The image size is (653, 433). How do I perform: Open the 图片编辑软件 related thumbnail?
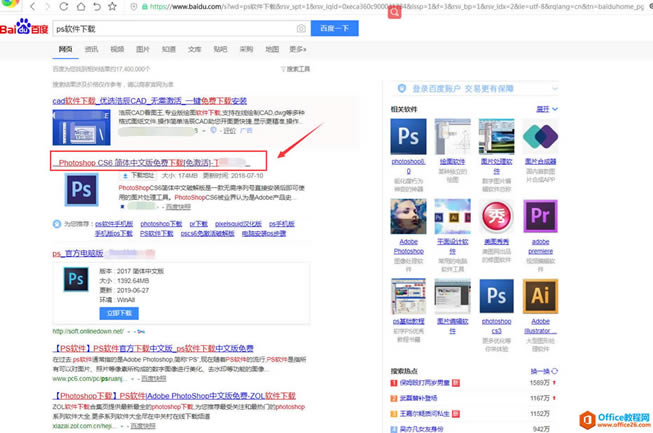pos(453,296)
